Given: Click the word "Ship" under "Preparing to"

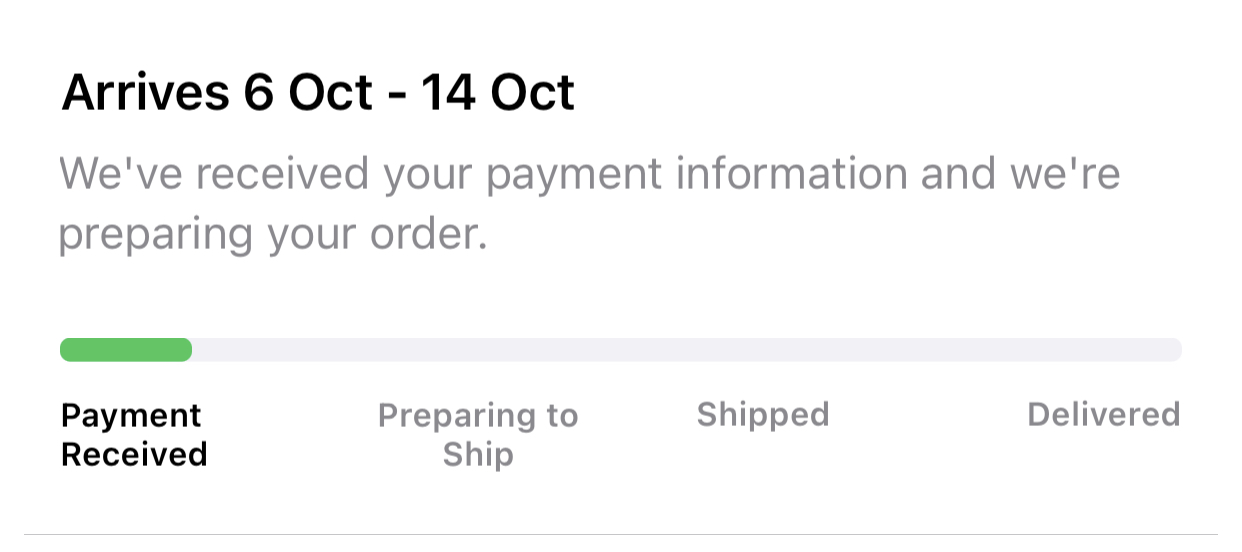Looking at the screenshot, I should (x=478, y=454).
